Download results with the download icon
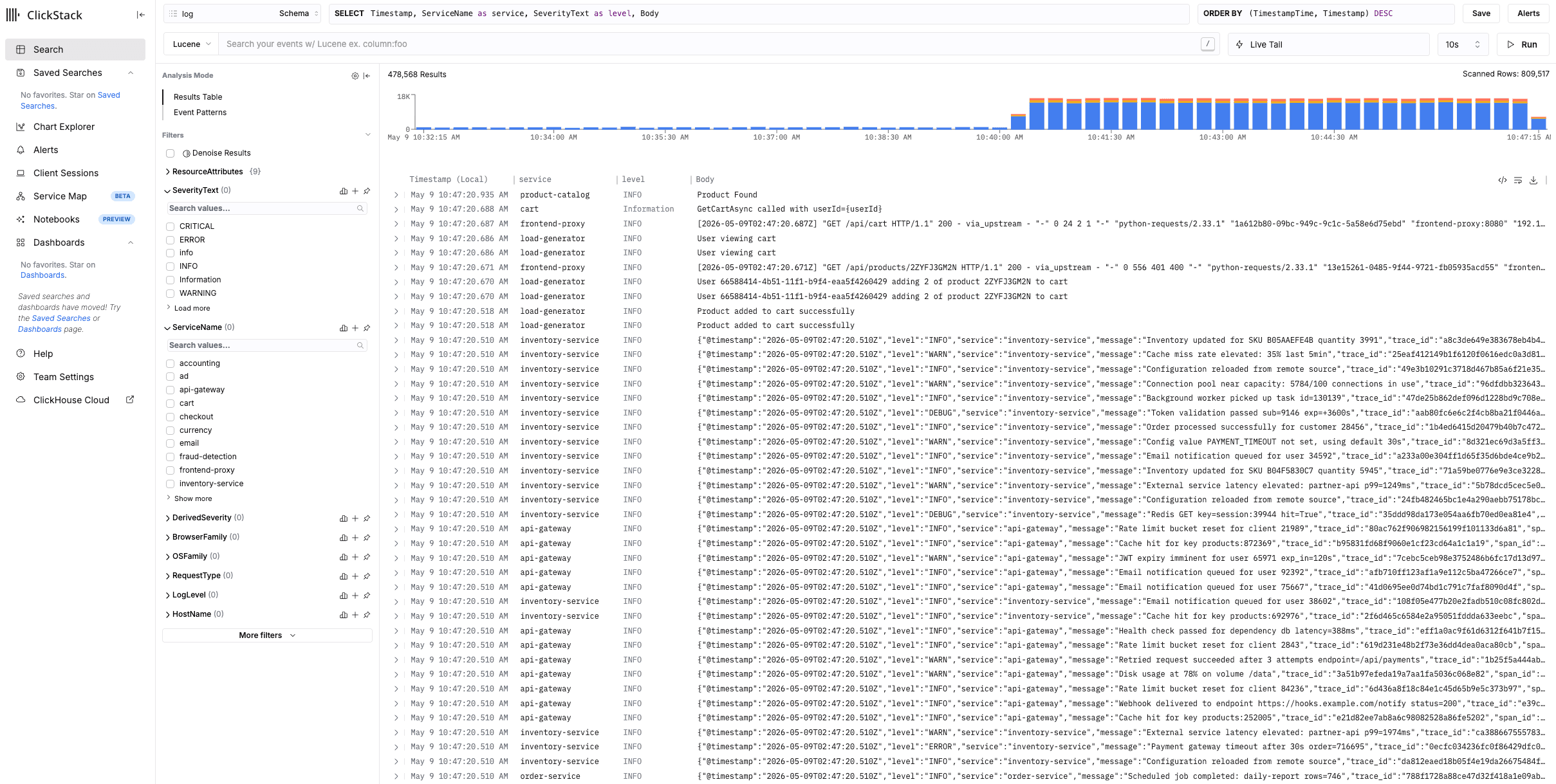This screenshot has width=1556, height=784. tap(1533, 180)
